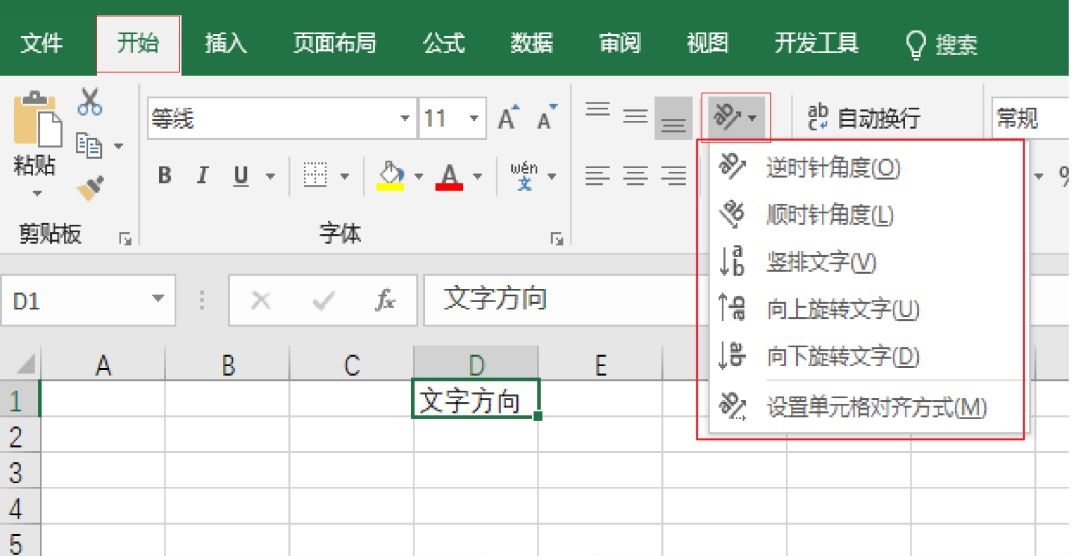
Task: Click the Copy icon
Action: click(x=89, y=145)
